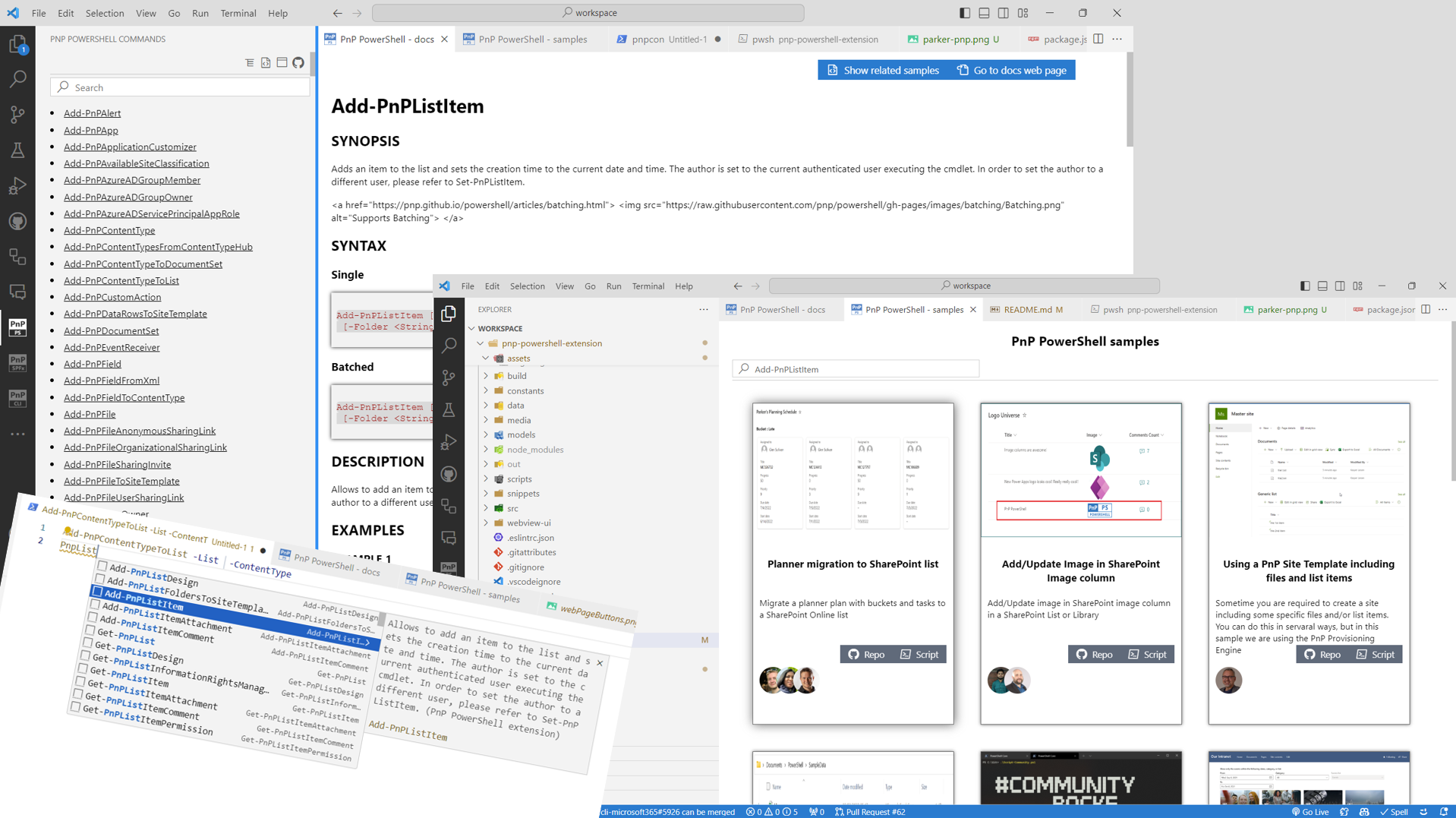Viewport: 1456px width, 818px height.
Task: Toggle secondary sidebar layout icon in the docs window title bar
Action: tap(1004, 13)
